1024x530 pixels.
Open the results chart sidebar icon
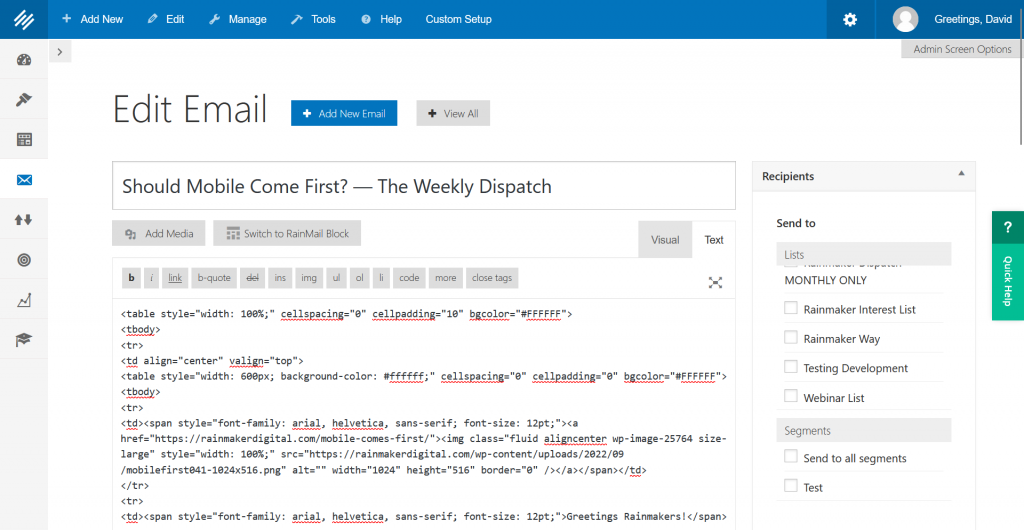point(24,300)
